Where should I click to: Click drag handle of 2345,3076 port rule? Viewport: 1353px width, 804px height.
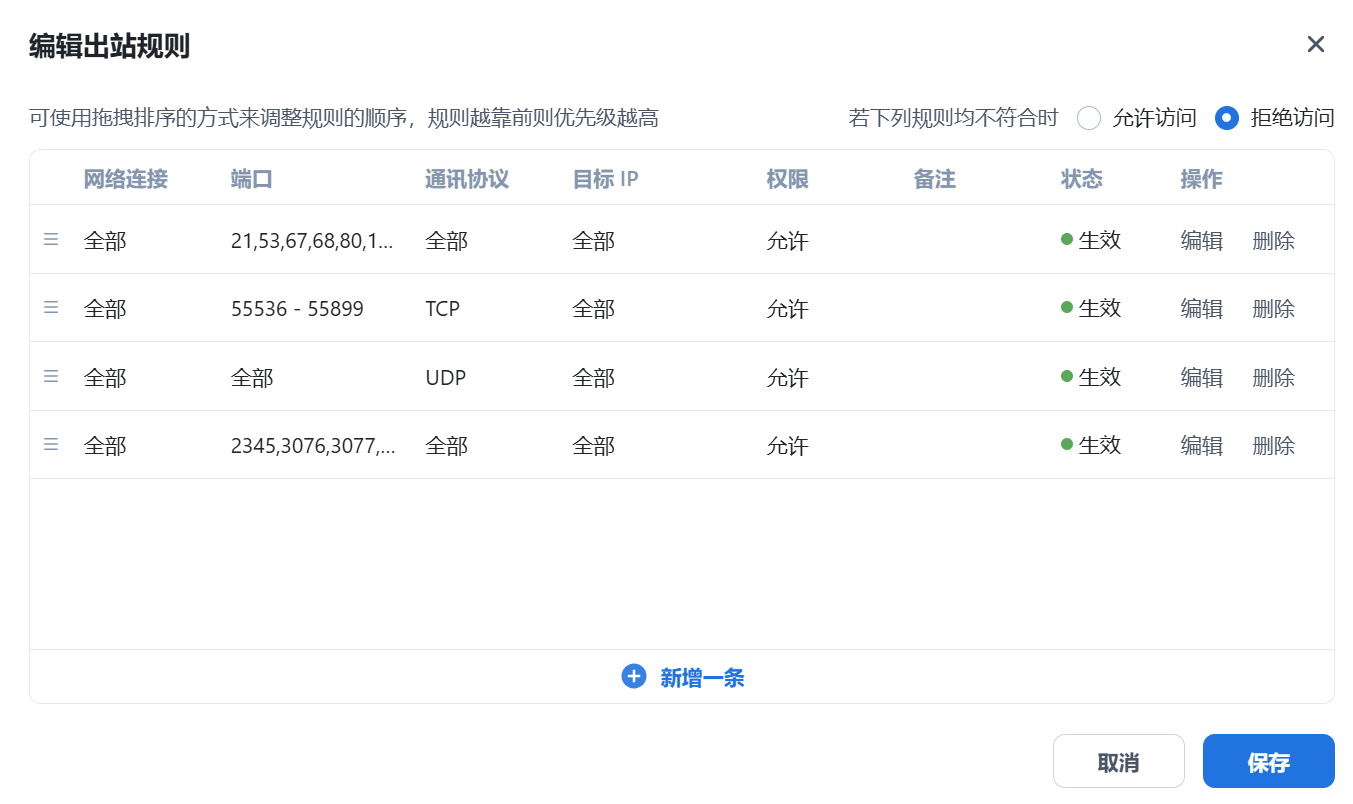pos(51,445)
